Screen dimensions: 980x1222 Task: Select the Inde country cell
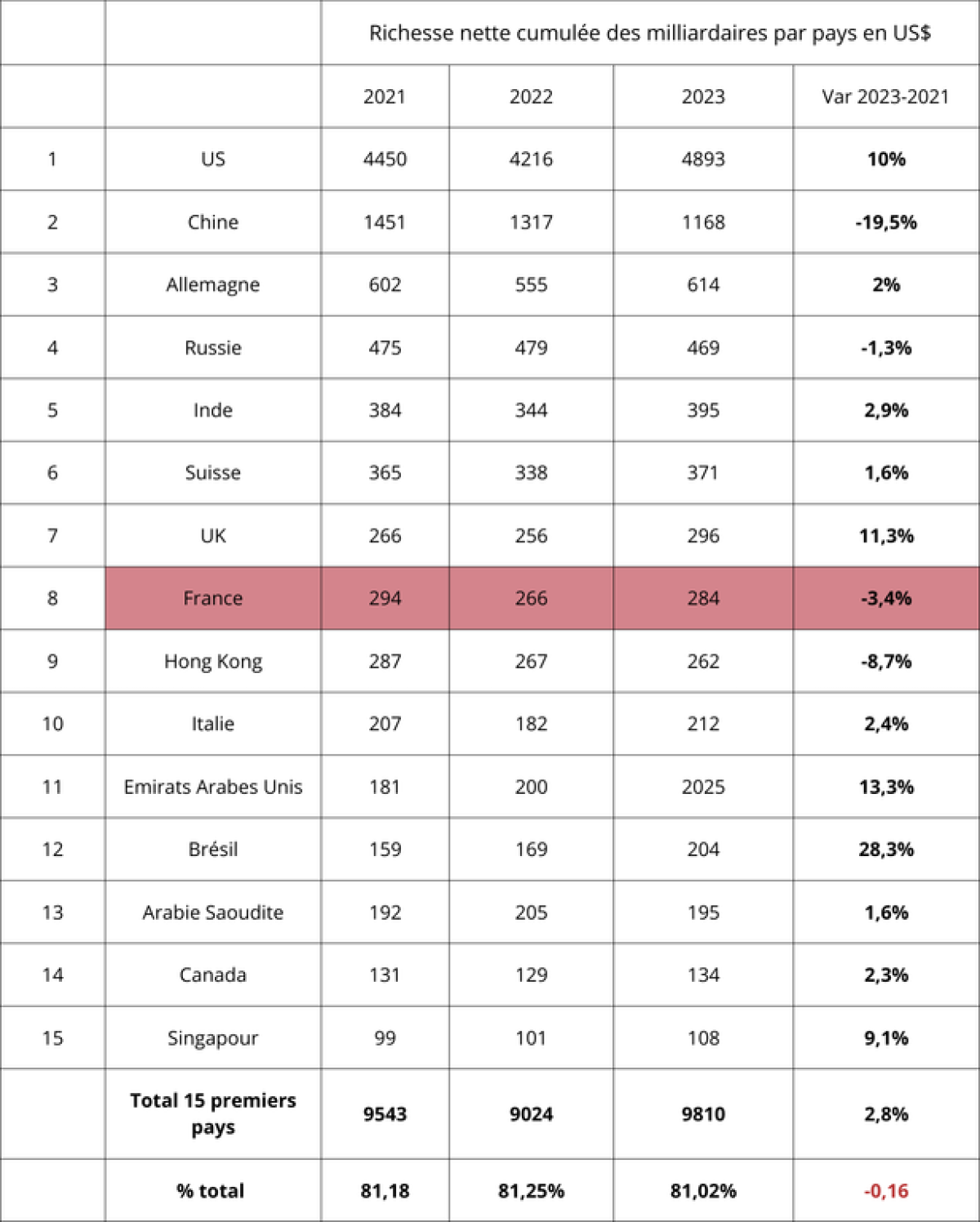(x=213, y=410)
